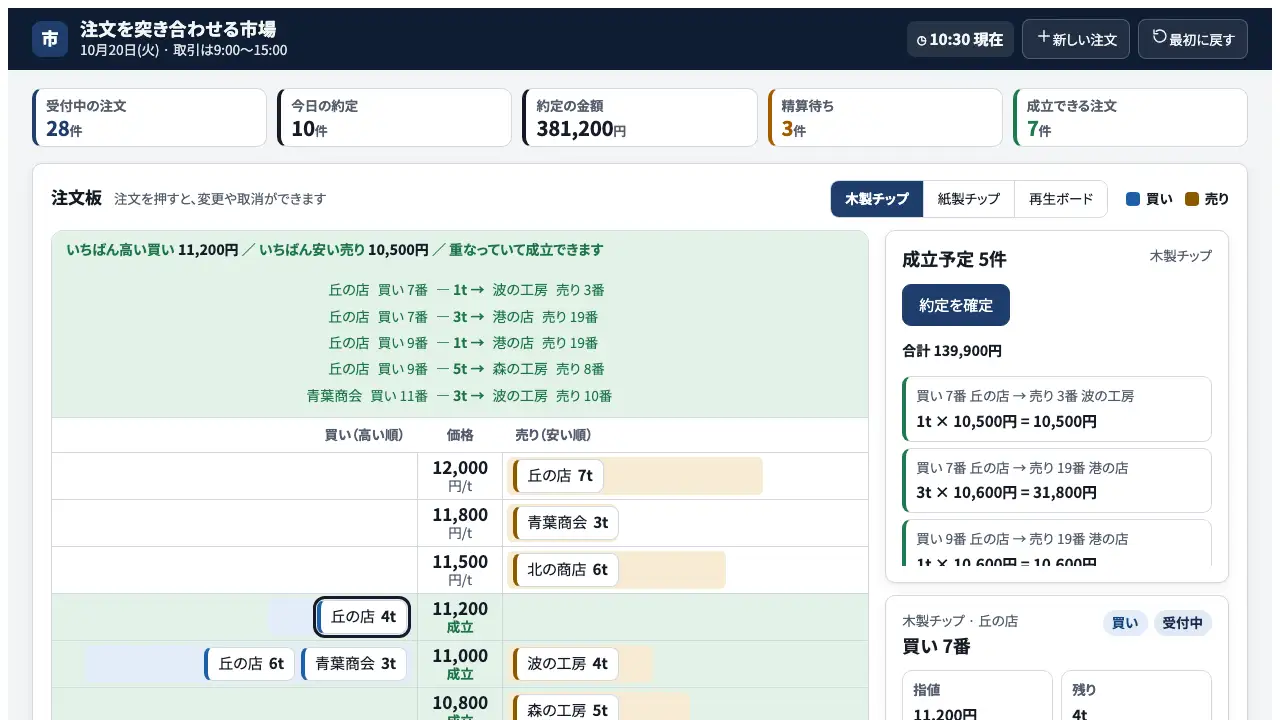1280x720 pixels.
Task: Reset the board with 最初に戻す
Action: tap(1193, 39)
